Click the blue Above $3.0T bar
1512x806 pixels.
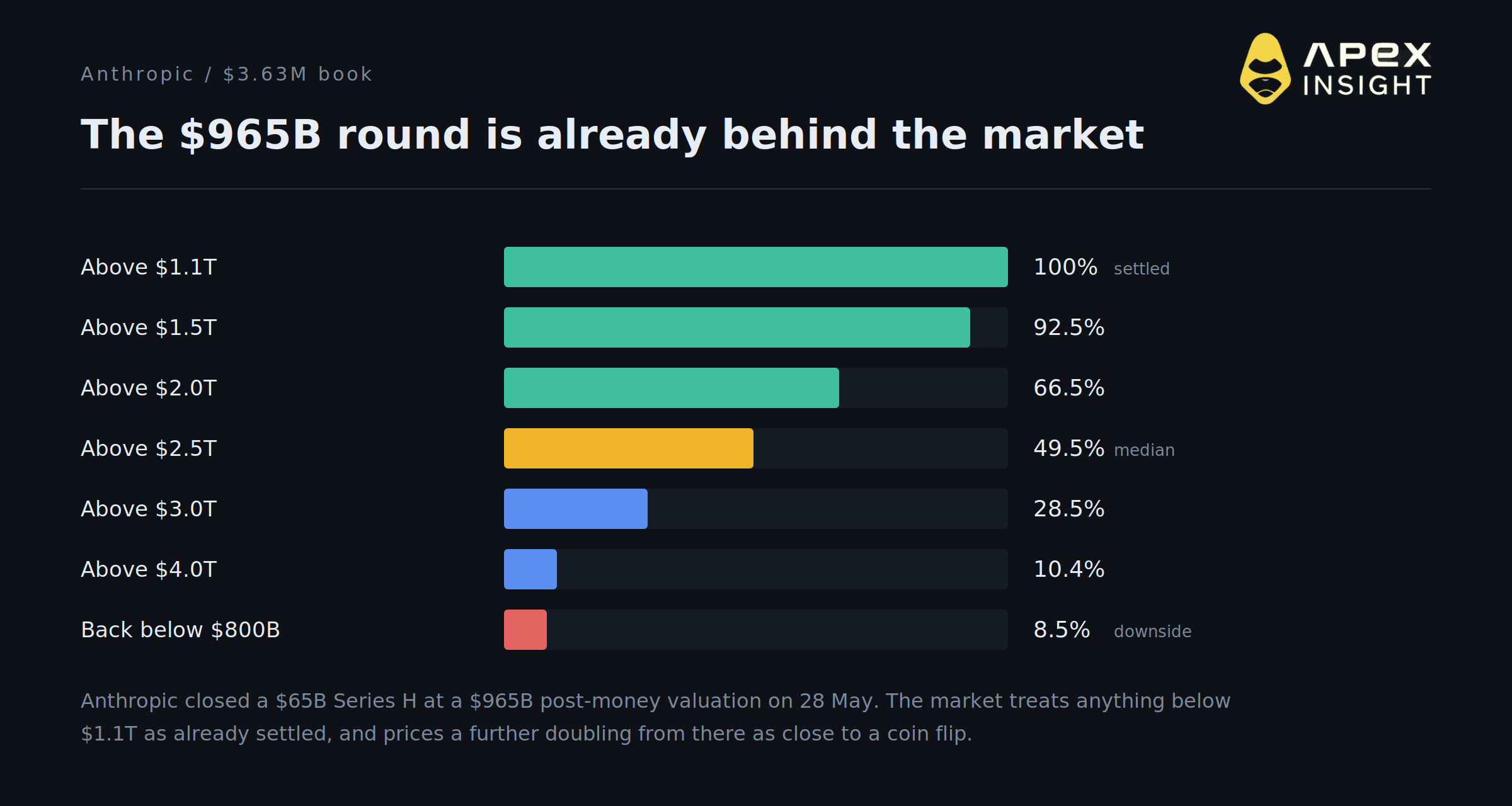coord(576,509)
